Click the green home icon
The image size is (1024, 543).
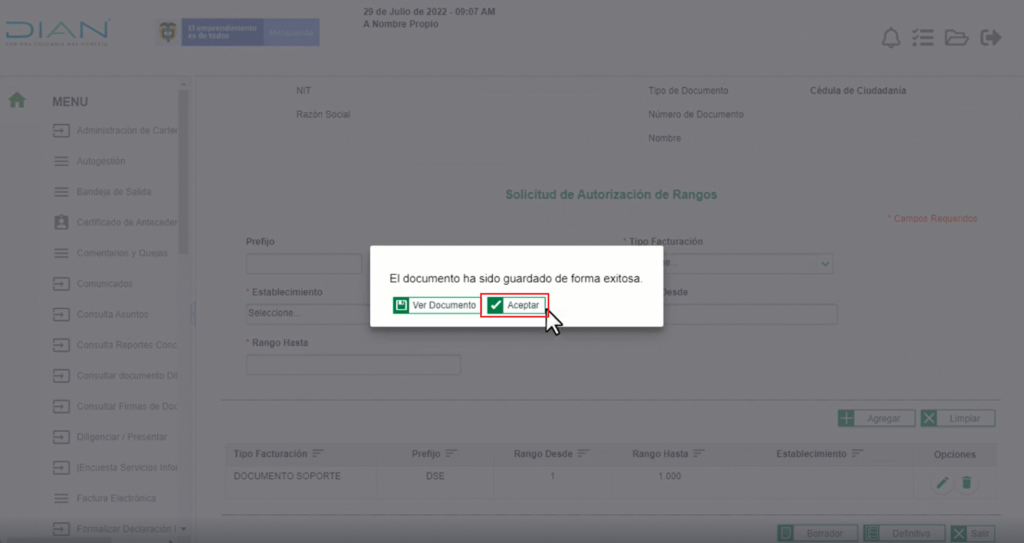point(17,100)
